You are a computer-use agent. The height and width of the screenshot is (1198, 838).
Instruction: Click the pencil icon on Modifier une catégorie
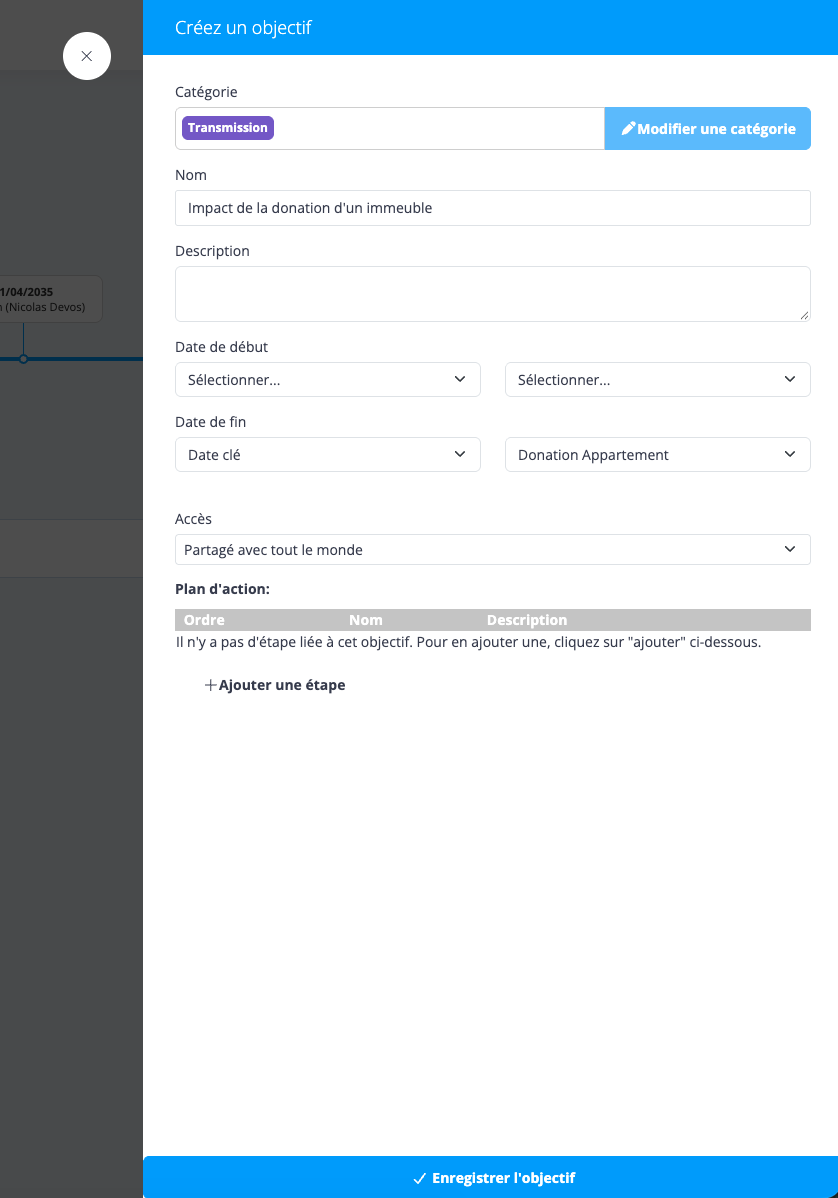coord(628,128)
